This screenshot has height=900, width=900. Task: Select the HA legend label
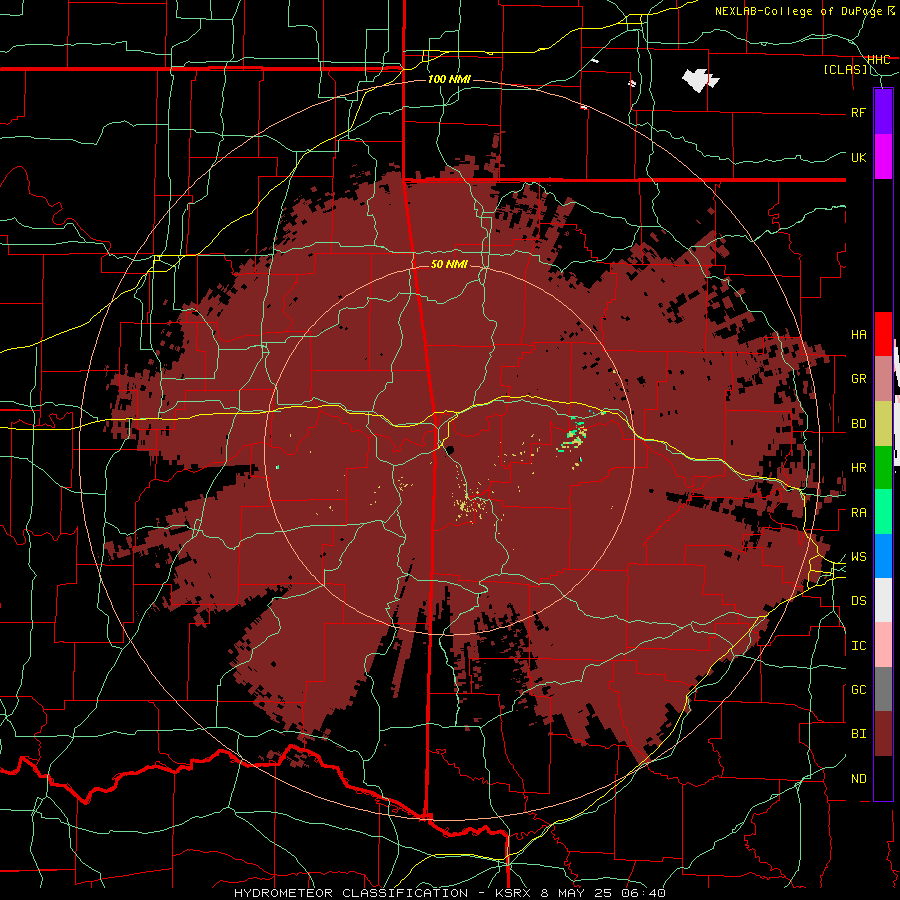(858, 334)
